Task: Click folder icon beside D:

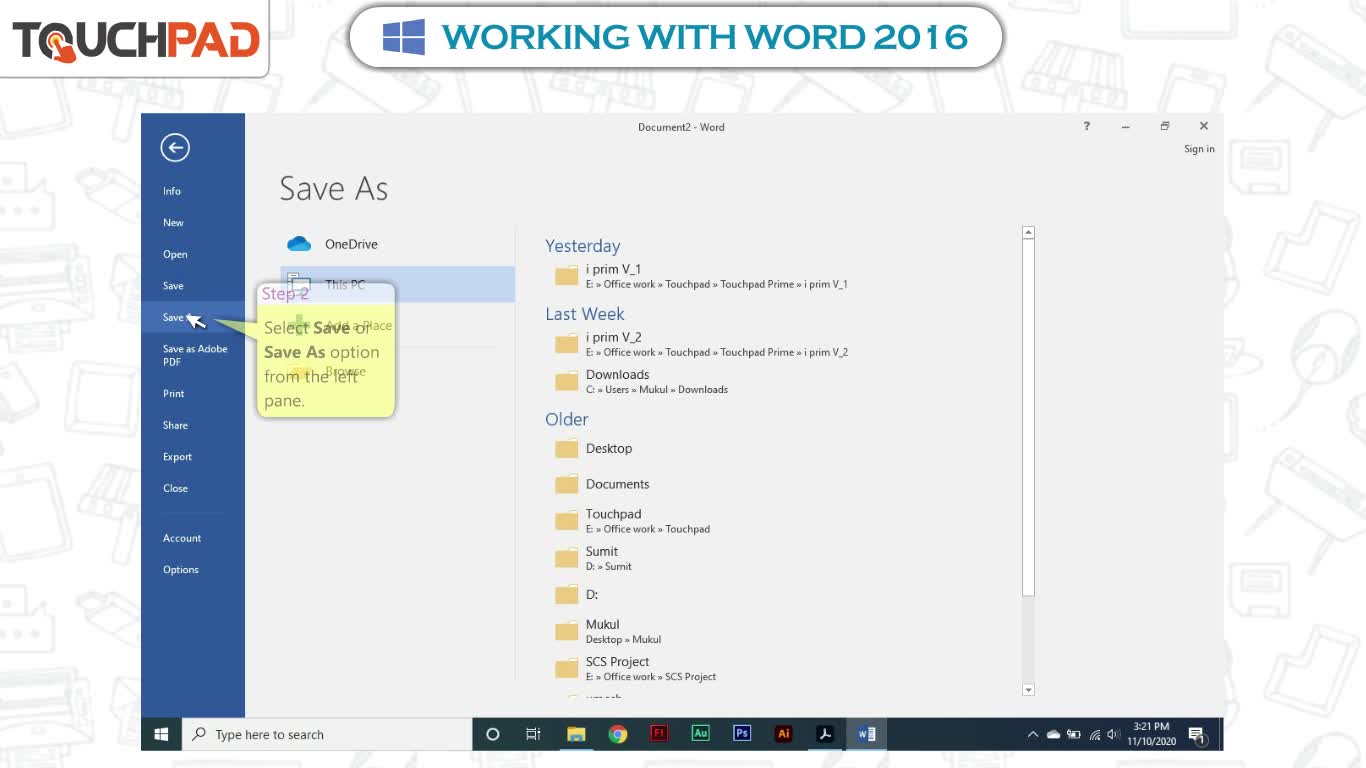Action: click(567, 595)
